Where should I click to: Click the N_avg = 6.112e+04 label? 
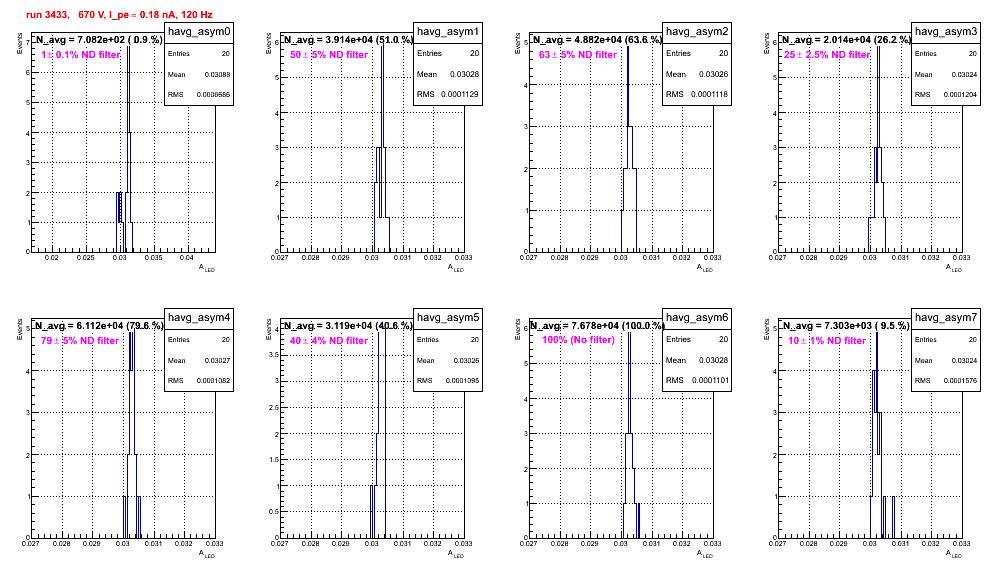[x=98, y=325]
